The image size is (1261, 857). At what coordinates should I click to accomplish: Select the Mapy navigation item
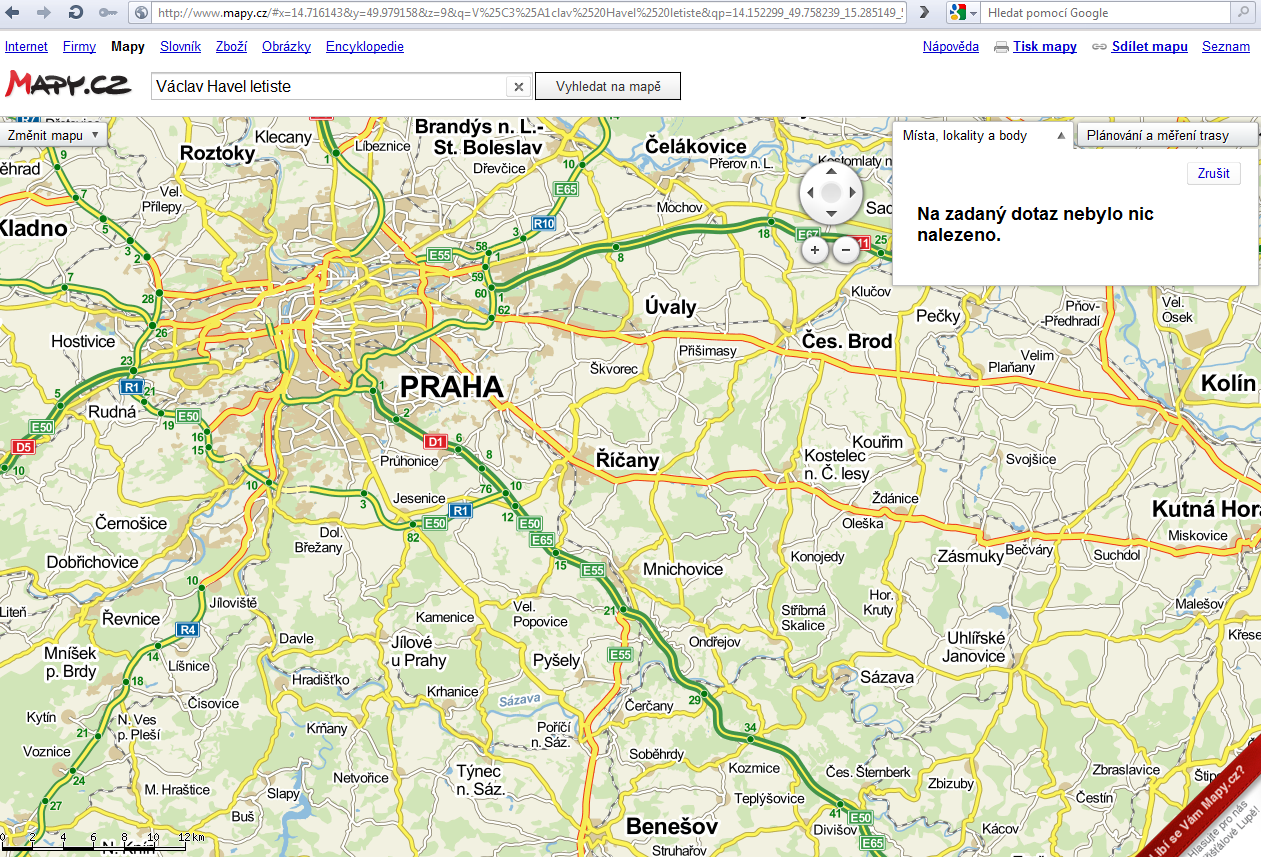128,47
